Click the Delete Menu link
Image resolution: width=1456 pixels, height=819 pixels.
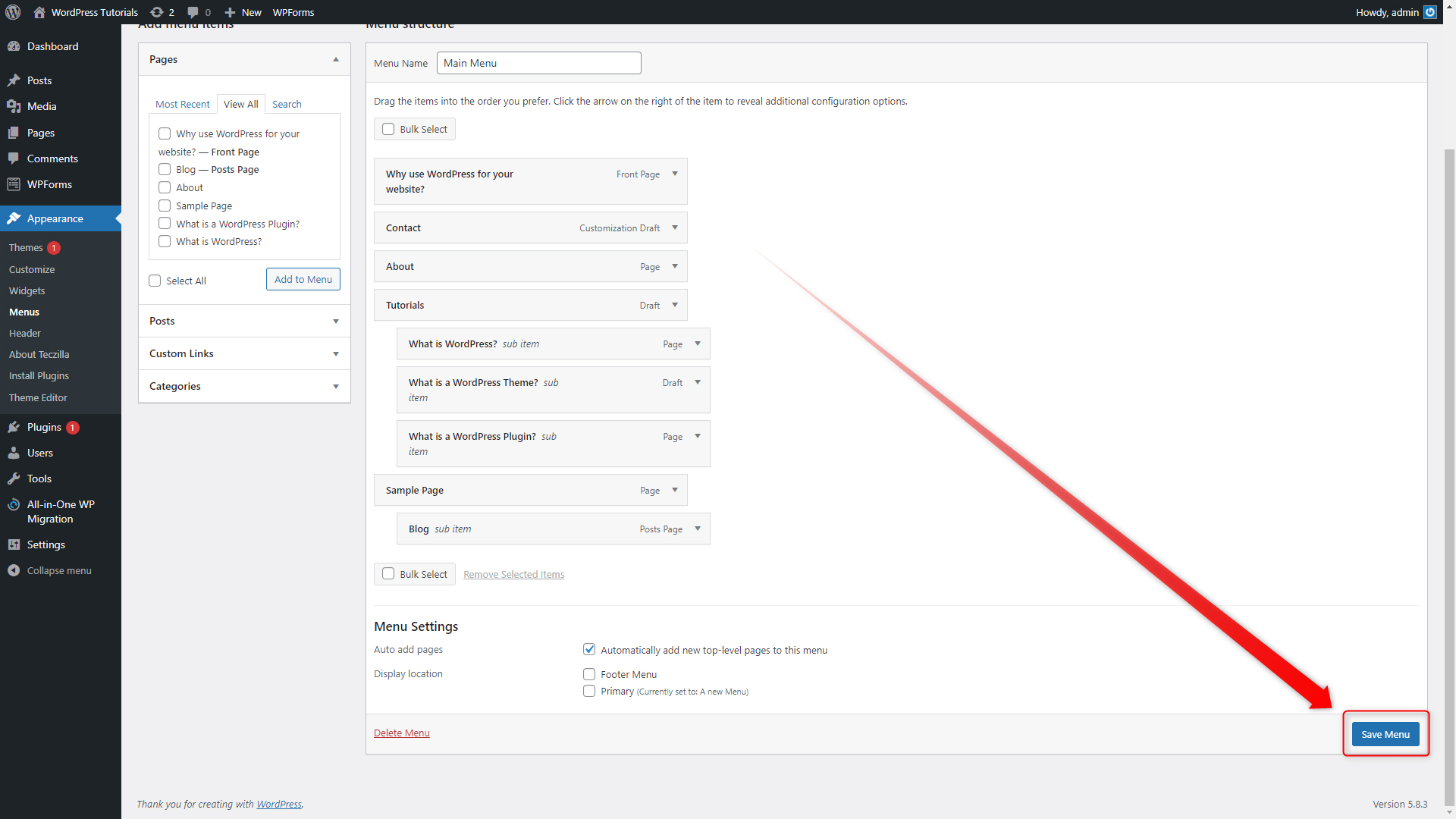(401, 732)
